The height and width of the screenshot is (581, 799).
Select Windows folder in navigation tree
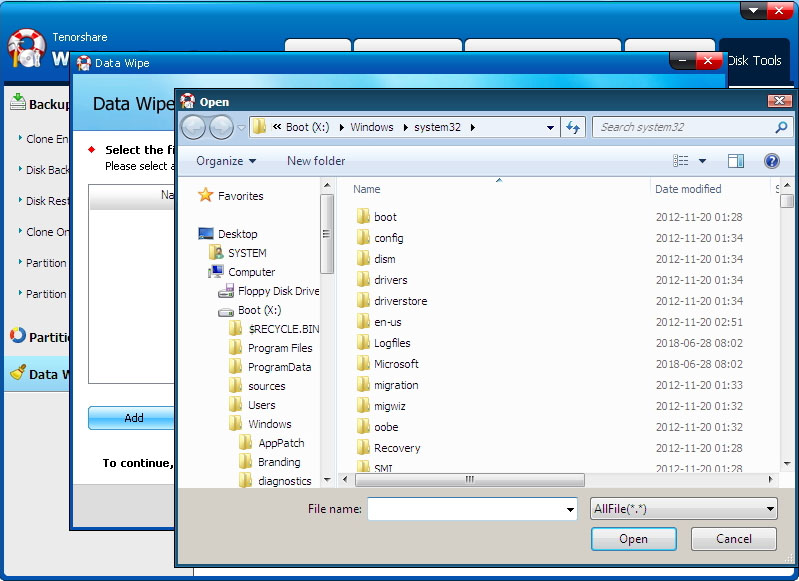click(x=260, y=424)
